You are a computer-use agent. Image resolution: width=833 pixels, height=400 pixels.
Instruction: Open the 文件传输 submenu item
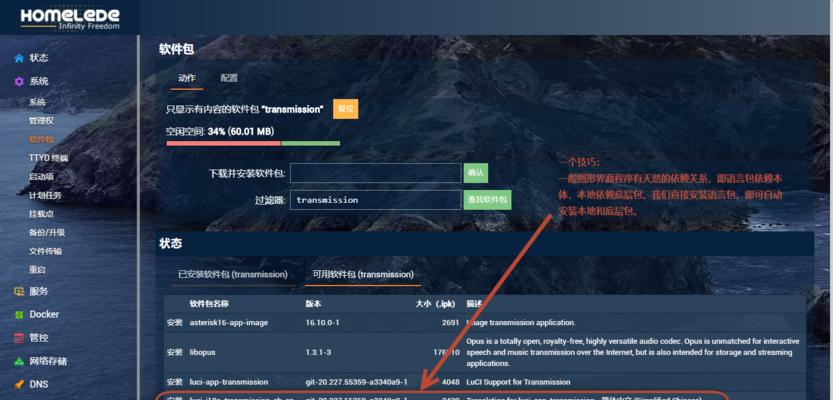(x=45, y=251)
